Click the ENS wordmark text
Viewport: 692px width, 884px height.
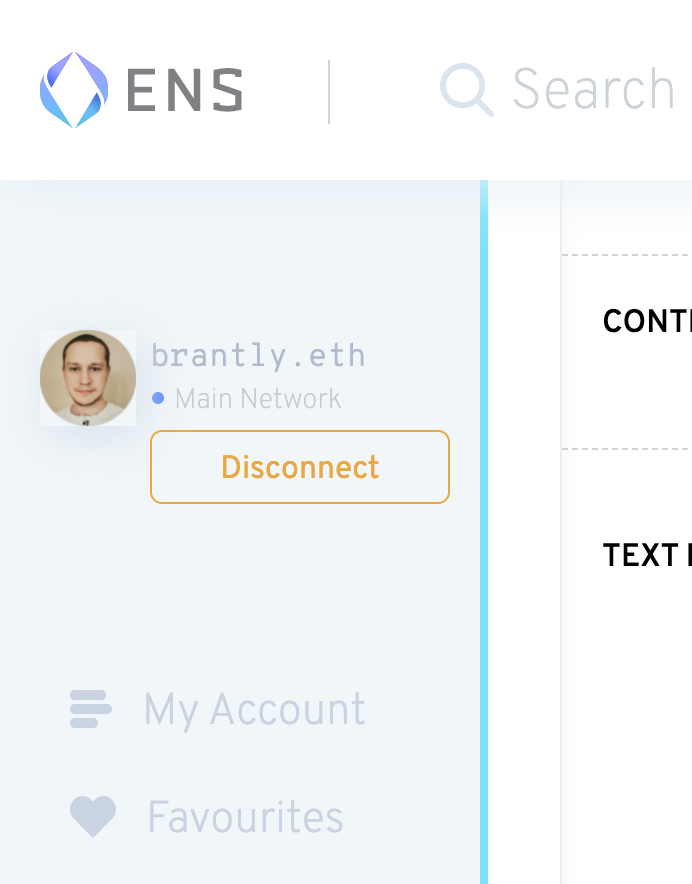(185, 90)
